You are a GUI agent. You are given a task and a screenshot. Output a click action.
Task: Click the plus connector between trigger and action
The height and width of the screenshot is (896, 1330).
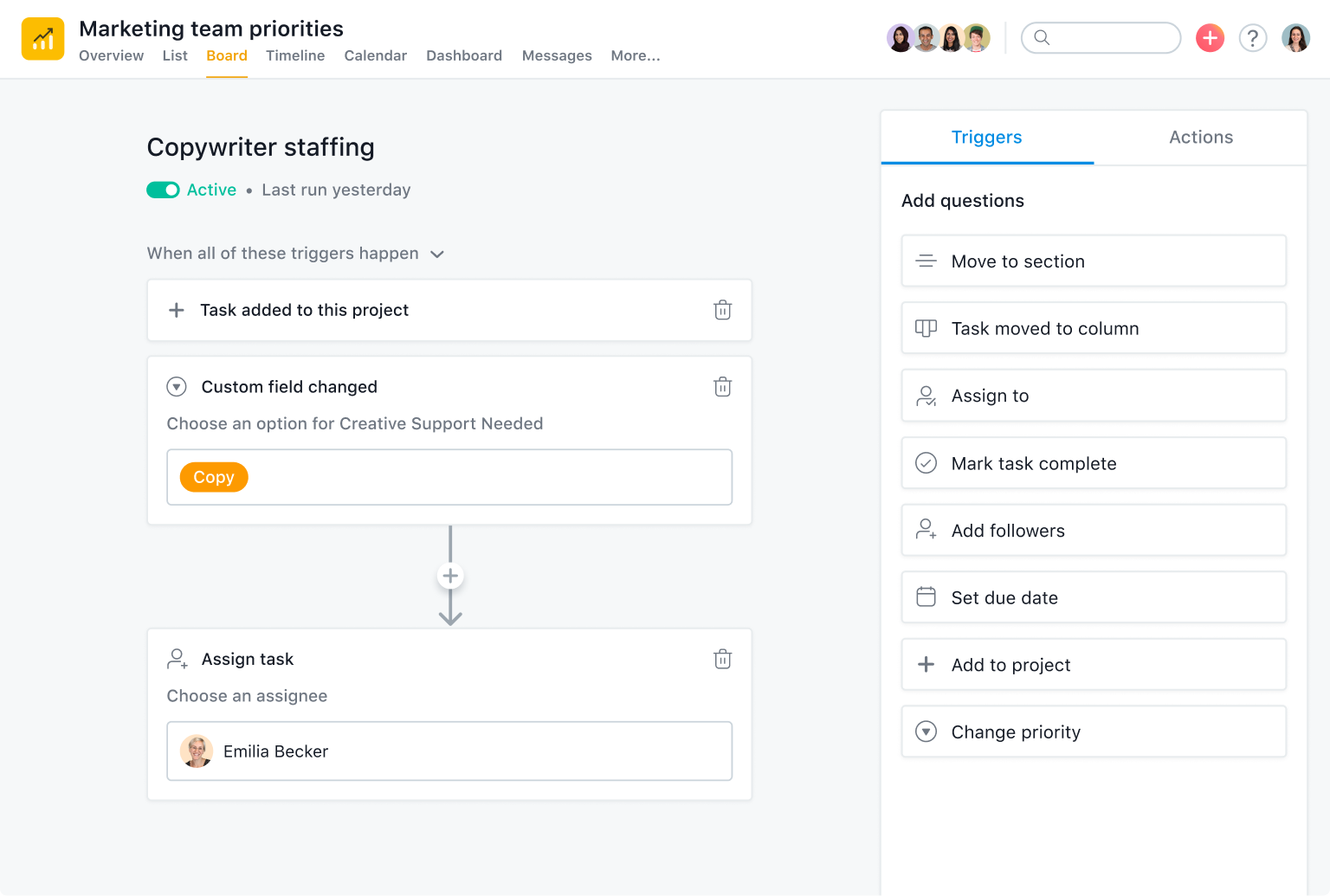(x=450, y=576)
